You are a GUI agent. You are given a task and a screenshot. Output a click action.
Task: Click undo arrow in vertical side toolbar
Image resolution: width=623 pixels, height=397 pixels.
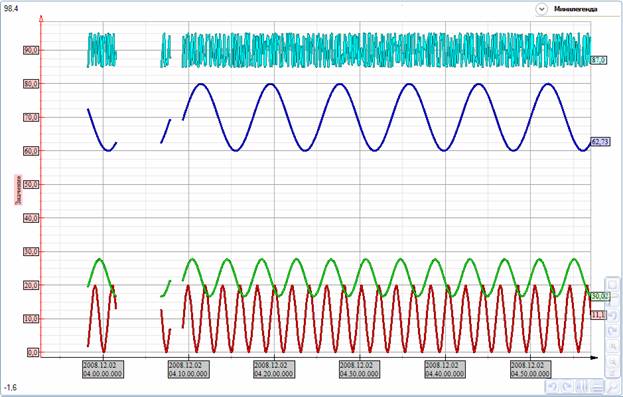pos(612,316)
